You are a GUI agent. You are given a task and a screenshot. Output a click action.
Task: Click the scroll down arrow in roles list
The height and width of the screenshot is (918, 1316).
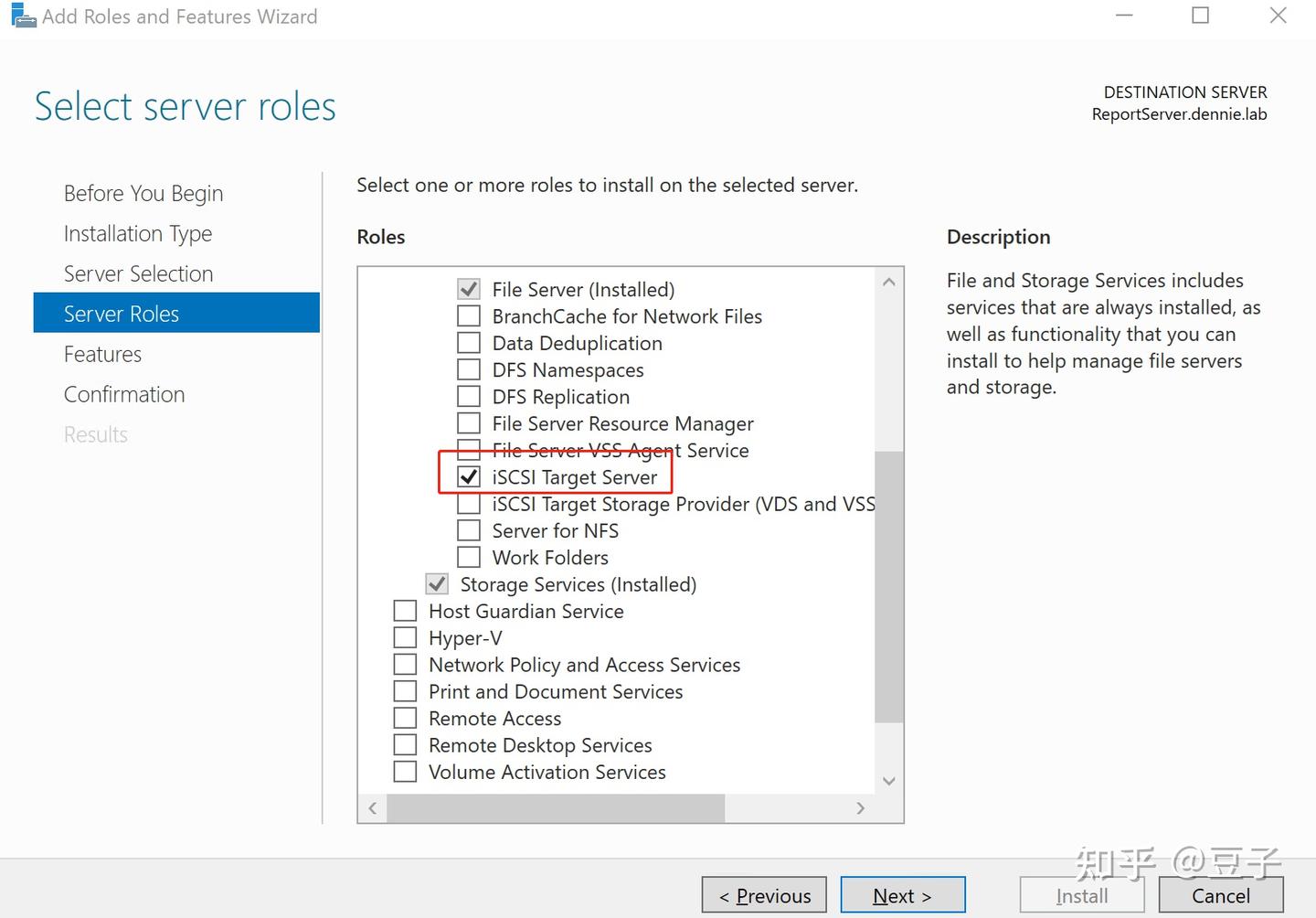click(888, 780)
